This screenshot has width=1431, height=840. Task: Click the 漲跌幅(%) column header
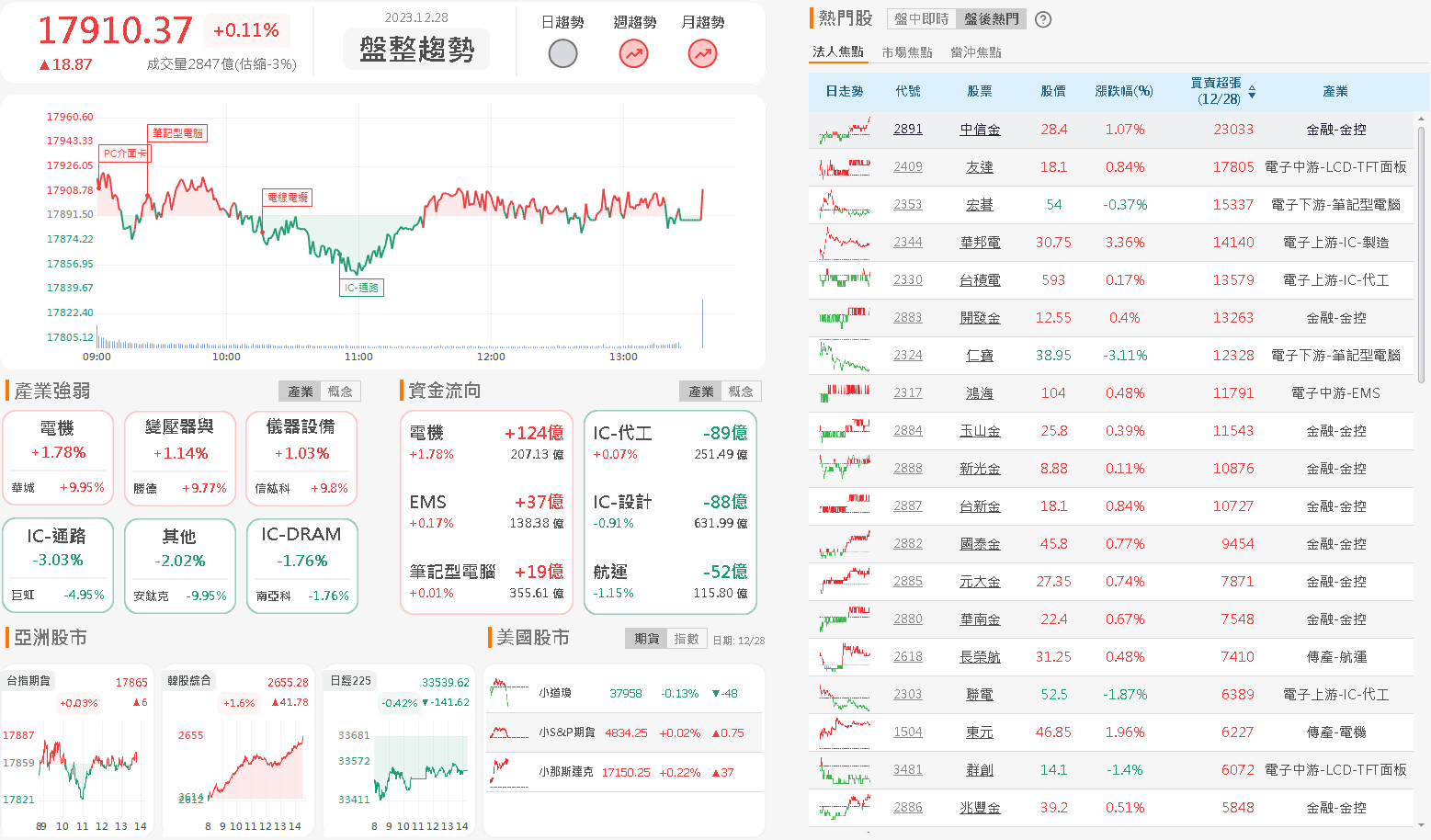[1124, 92]
